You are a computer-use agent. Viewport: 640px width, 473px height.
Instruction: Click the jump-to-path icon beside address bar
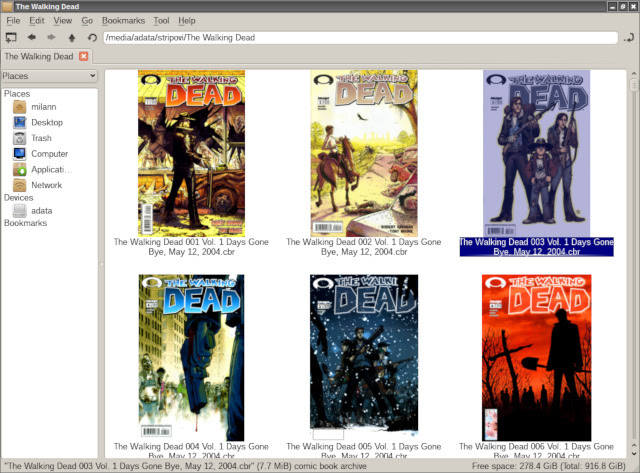coord(627,38)
